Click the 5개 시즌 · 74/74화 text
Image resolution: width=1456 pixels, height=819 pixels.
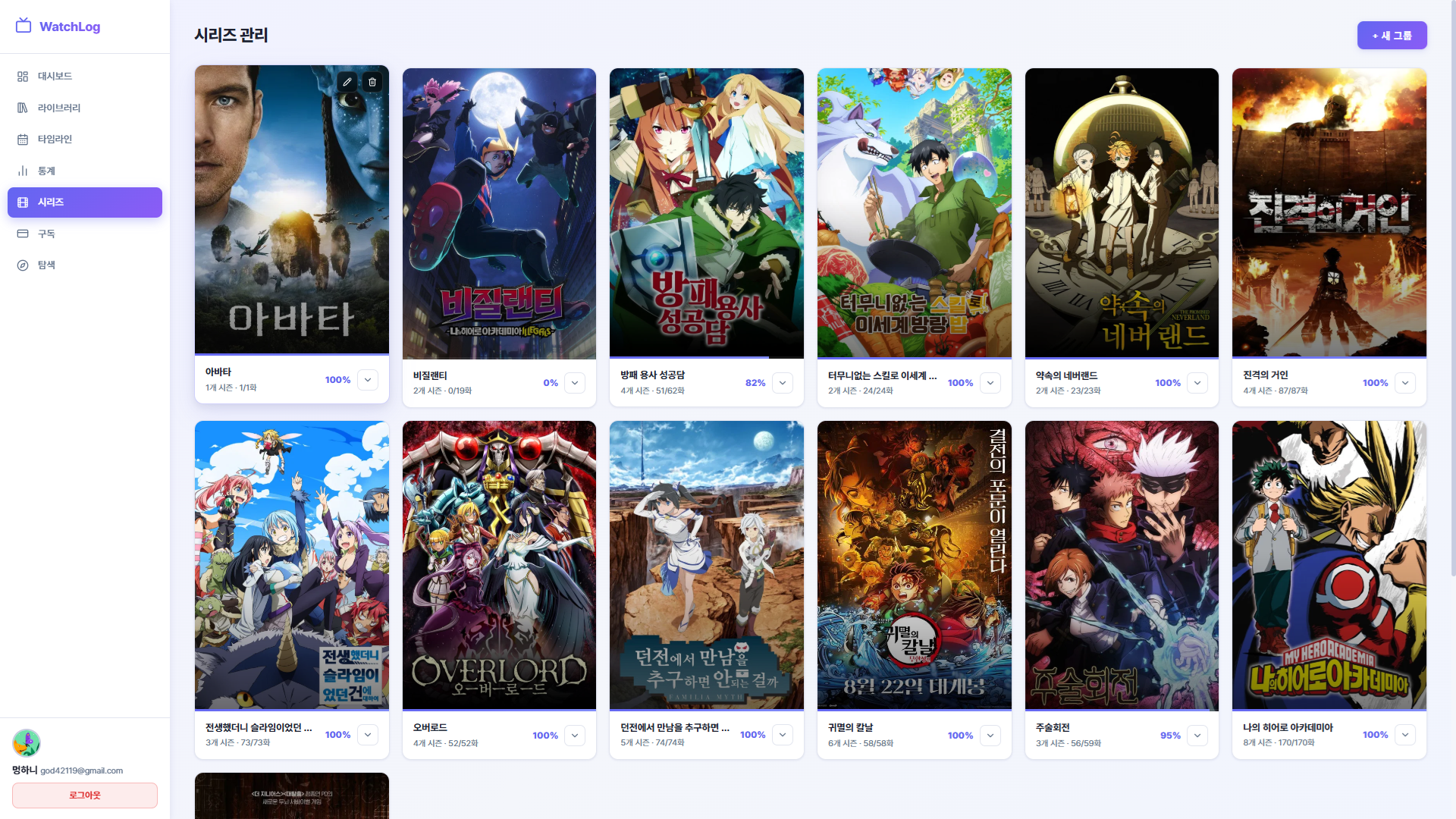coord(652,742)
